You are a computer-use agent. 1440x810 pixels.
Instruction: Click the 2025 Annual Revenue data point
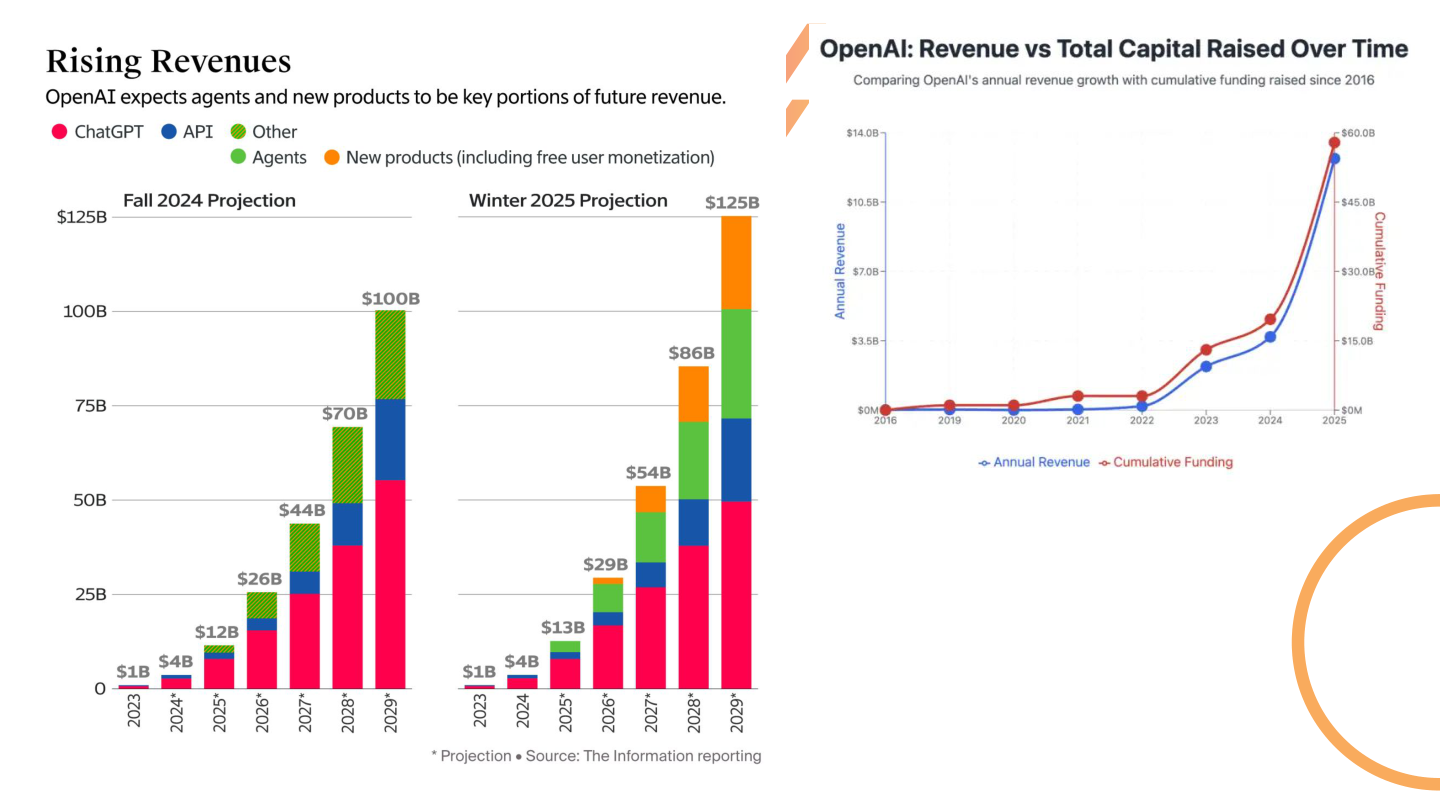1334,158
